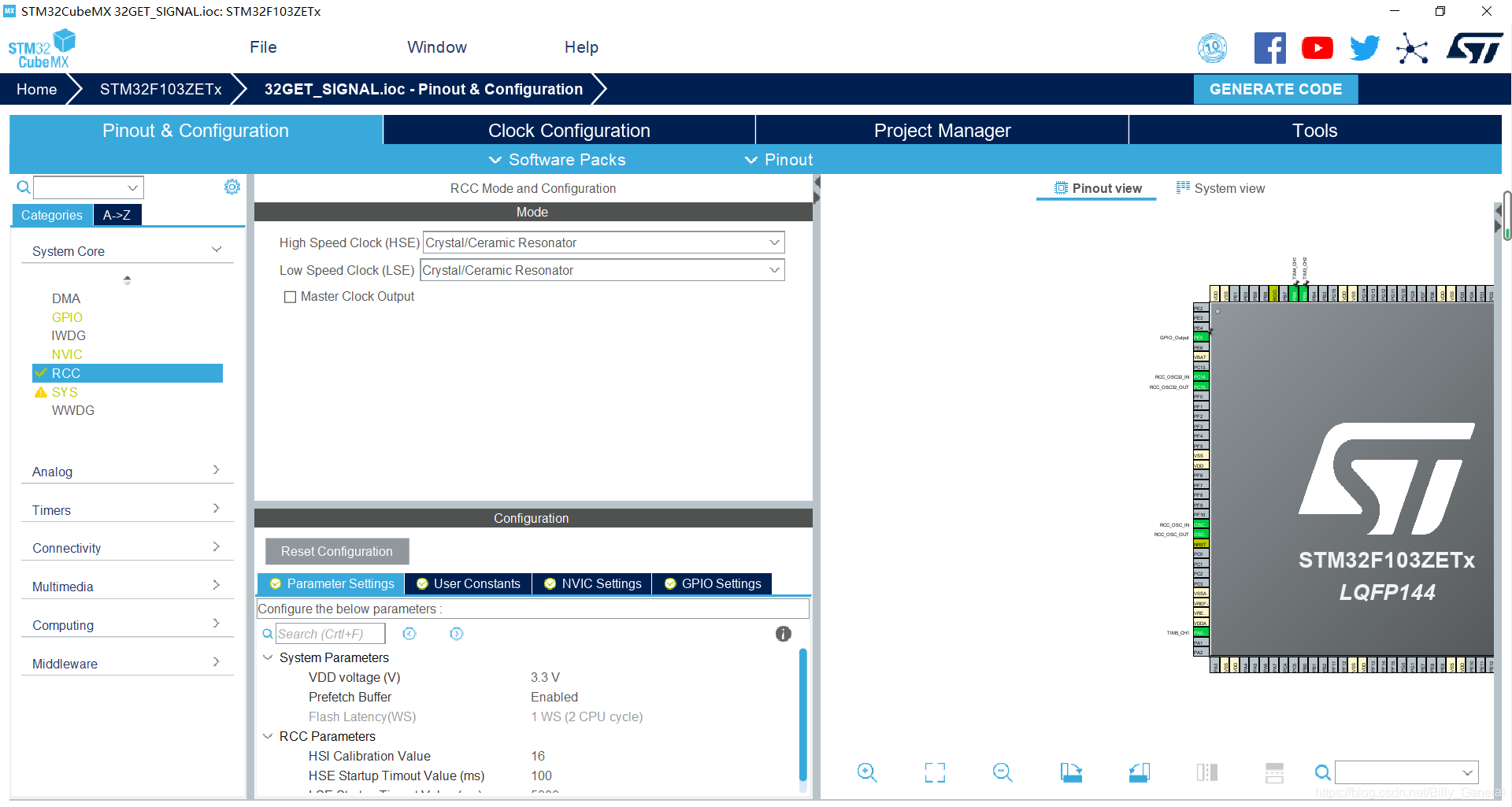
Task: Open the Software Packs dropdown
Action: [x=558, y=160]
